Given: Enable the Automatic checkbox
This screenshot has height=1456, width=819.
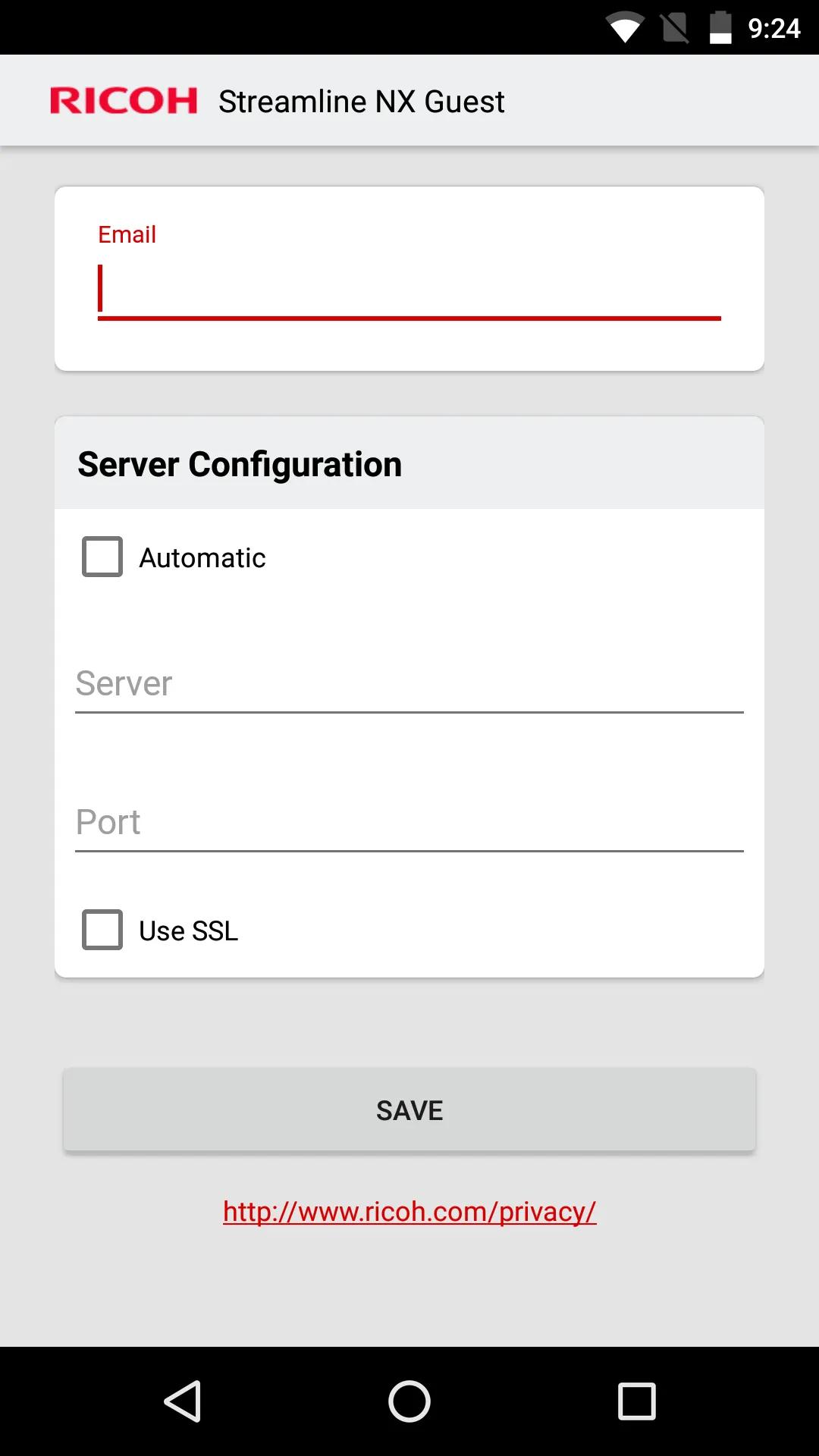Looking at the screenshot, I should (102, 557).
